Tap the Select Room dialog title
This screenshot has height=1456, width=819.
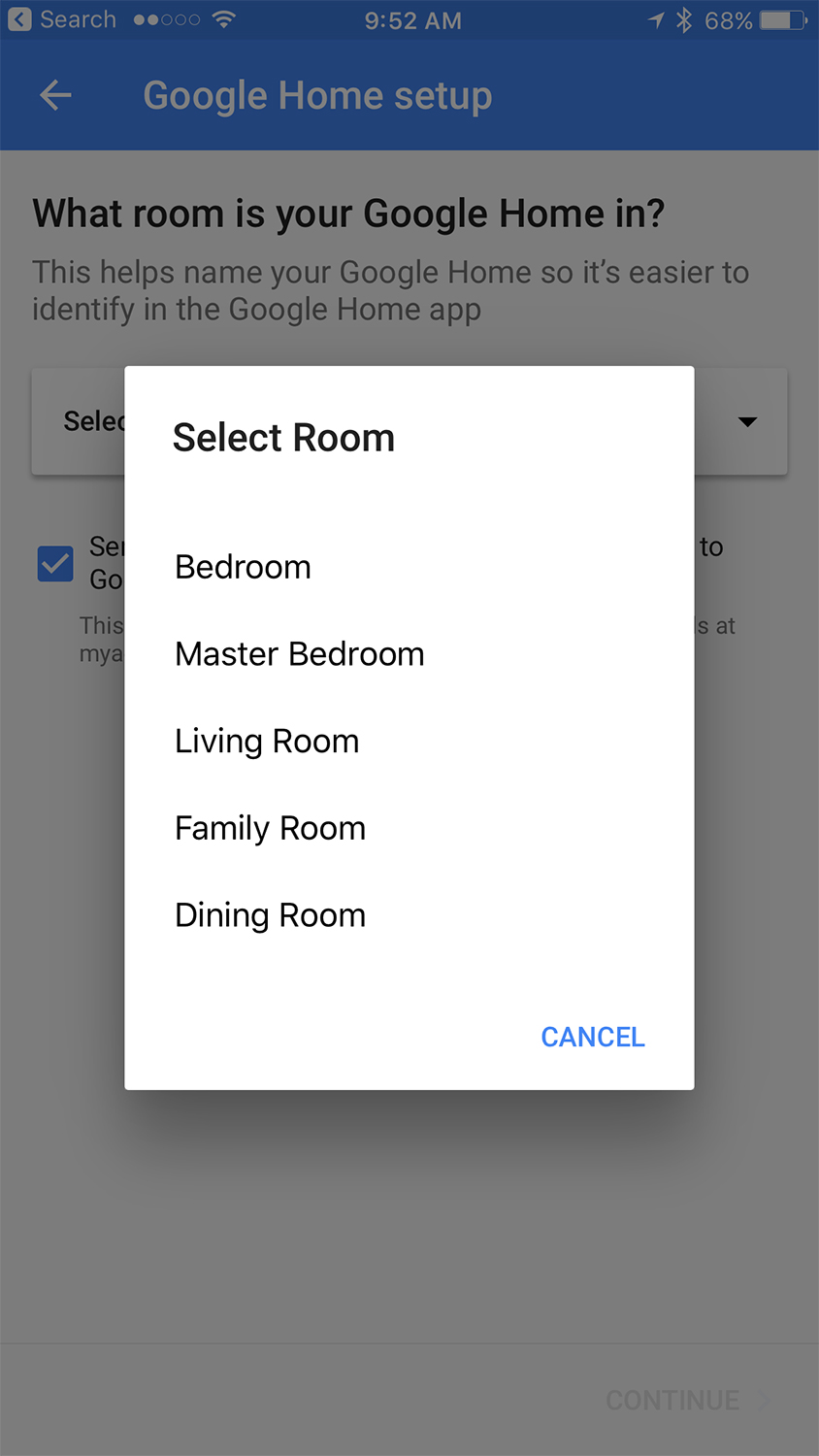[283, 438]
